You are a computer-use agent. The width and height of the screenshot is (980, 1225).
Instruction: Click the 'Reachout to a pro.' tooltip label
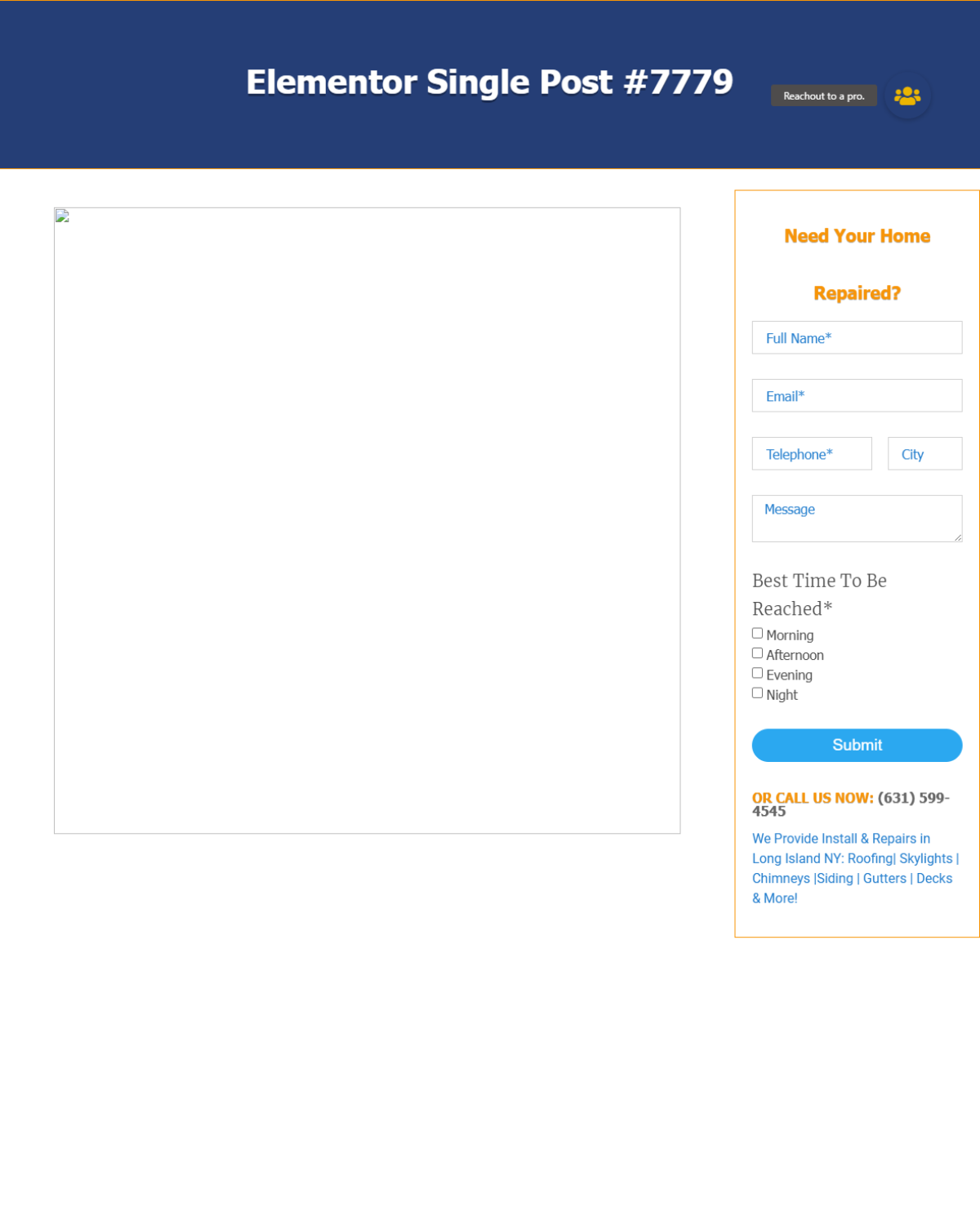click(x=823, y=96)
